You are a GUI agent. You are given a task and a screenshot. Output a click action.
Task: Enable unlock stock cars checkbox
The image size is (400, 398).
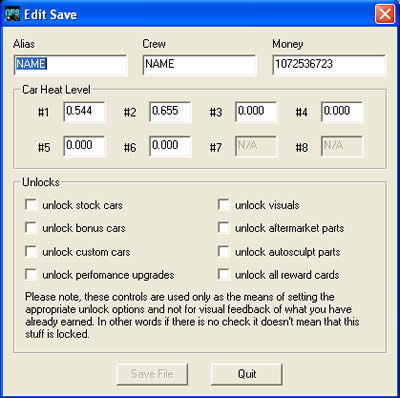point(31,205)
